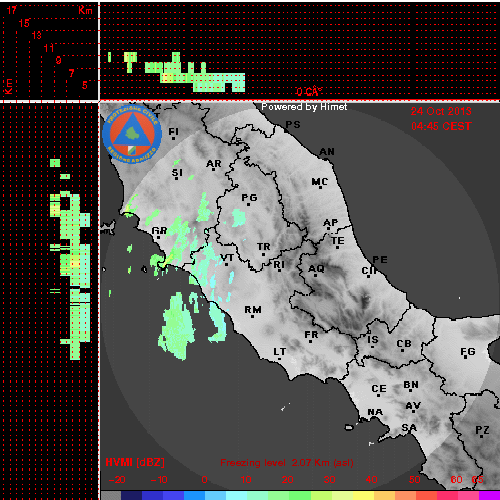Click the NA city label on map
The height and width of the screenshot is (500, 500).
coord(375,412)
